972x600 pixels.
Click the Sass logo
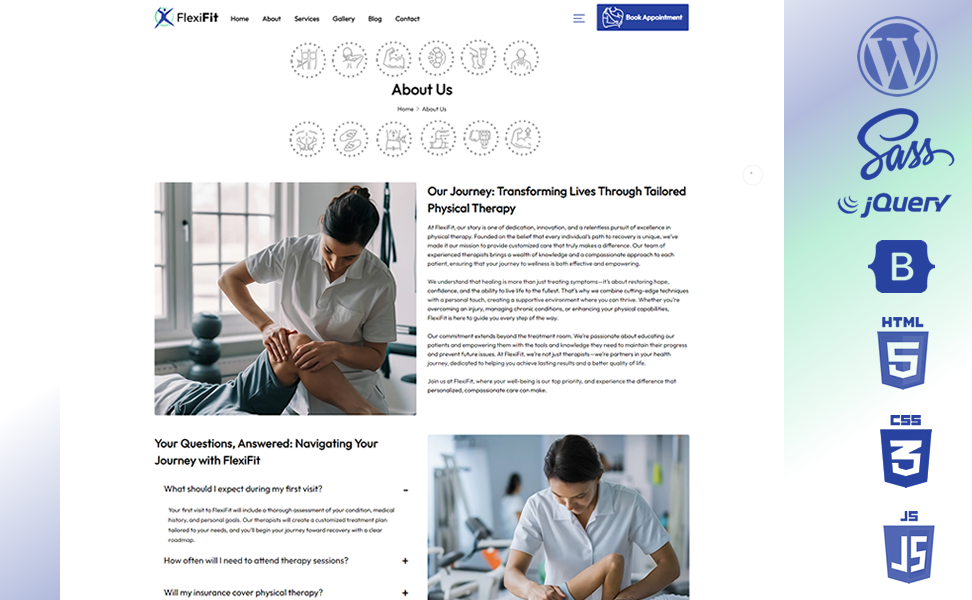pos(905,143)
